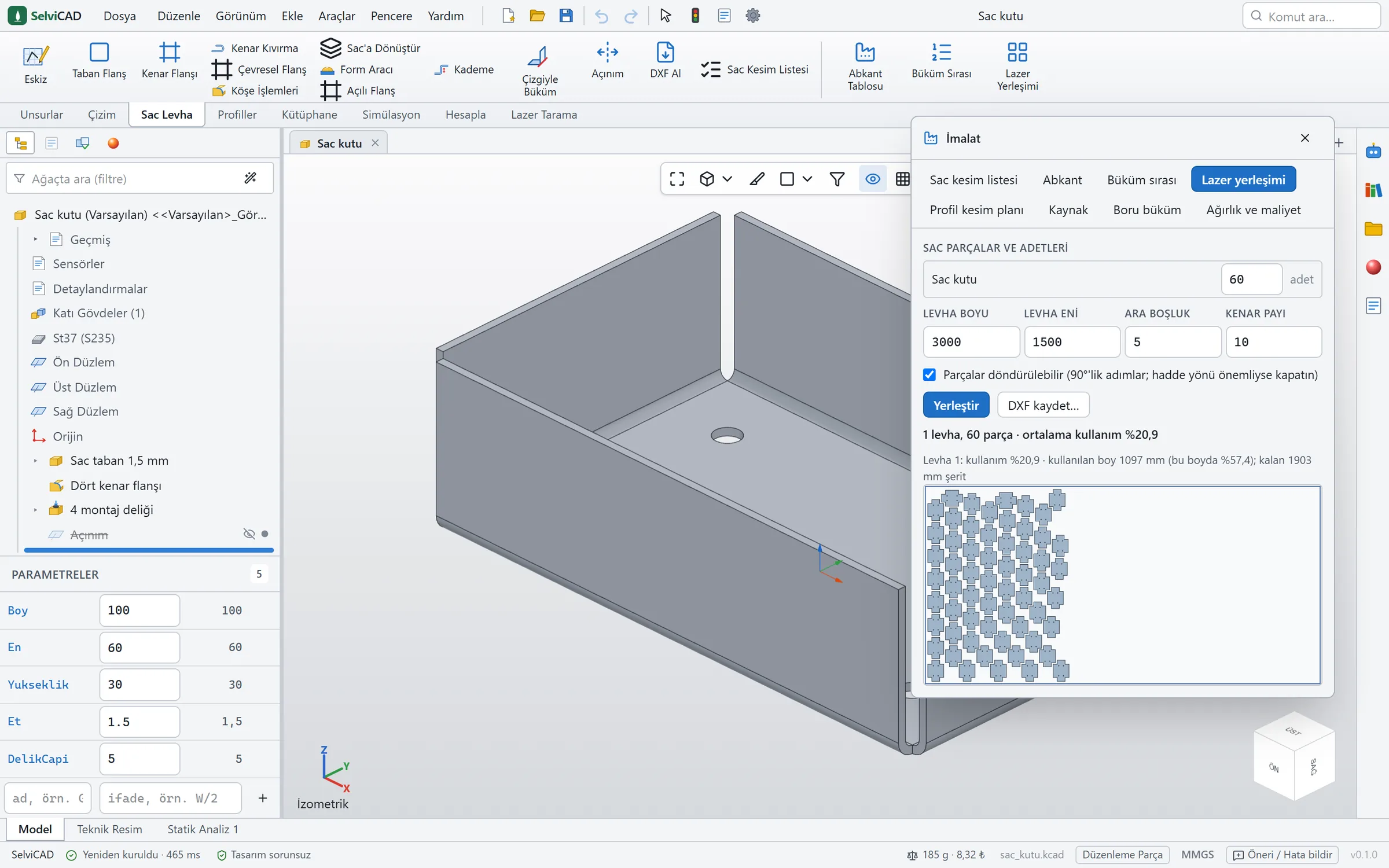Add a new parameter with the plus button
Screen dimensions: 1389x868
(262, 798)
